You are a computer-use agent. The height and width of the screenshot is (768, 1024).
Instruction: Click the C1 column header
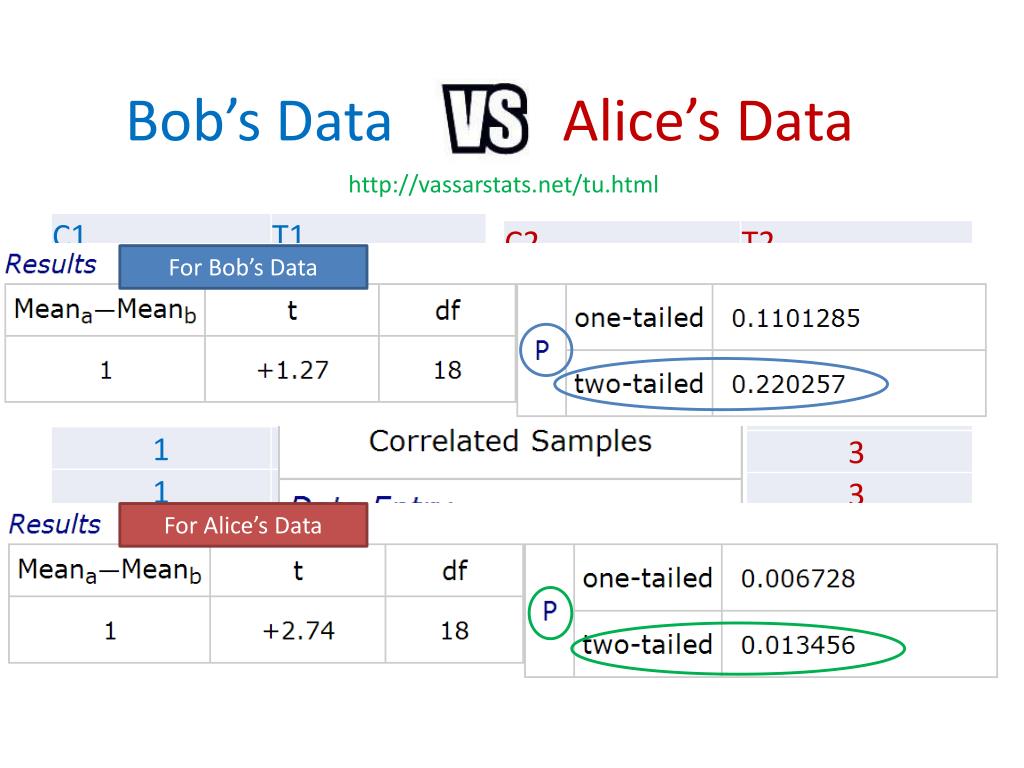point(69,234)
